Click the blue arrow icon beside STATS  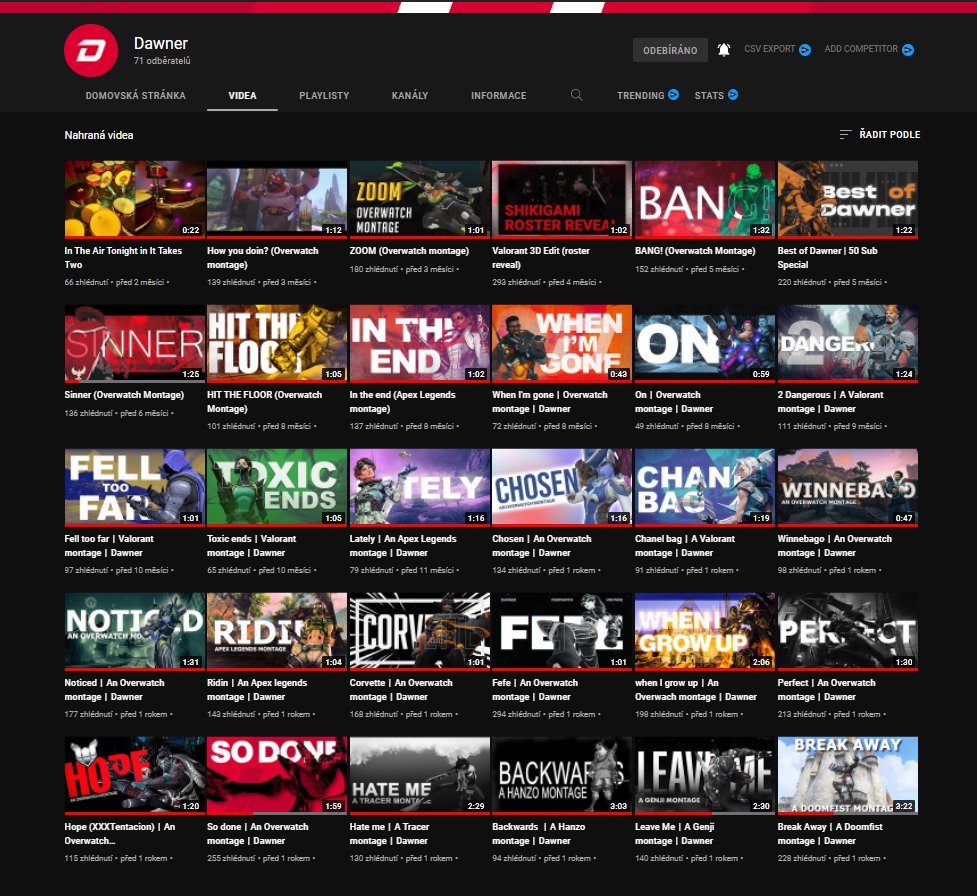point(736,95)
